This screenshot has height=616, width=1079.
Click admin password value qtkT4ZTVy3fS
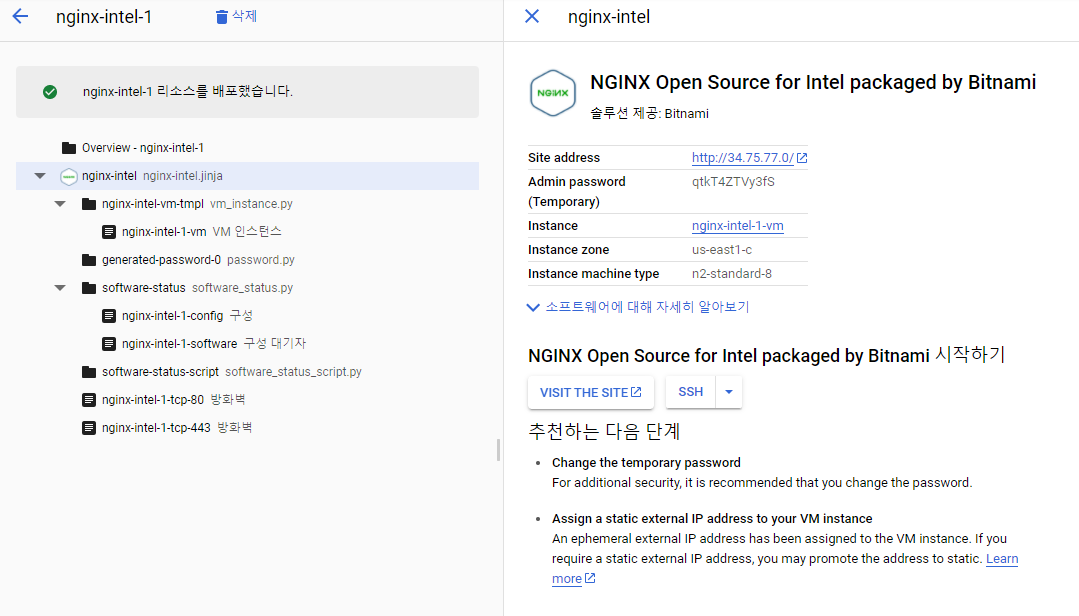pyautogui.click(x=733, y=182)
